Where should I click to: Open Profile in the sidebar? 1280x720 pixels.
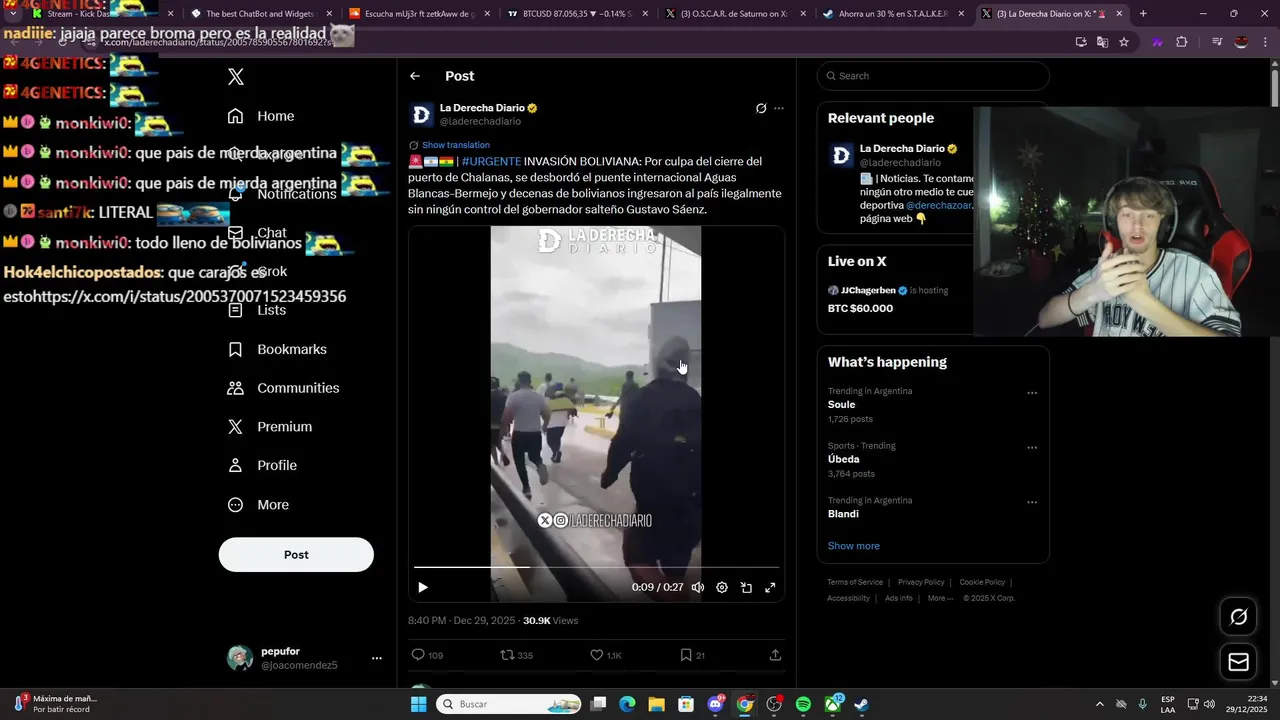[x=262, y=466]
